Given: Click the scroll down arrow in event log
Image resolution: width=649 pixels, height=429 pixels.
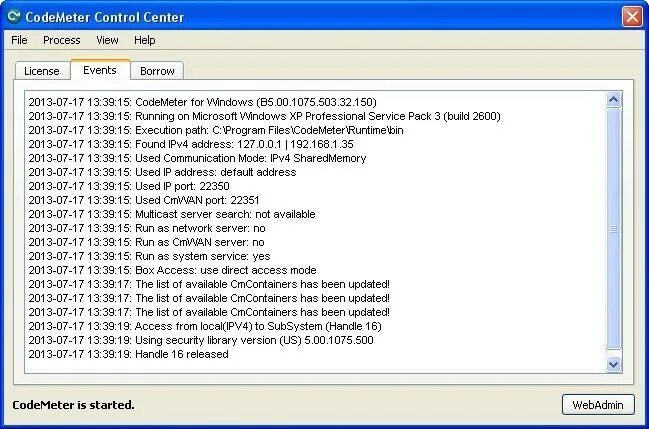Looking at the screenshot, I should 613,364.
